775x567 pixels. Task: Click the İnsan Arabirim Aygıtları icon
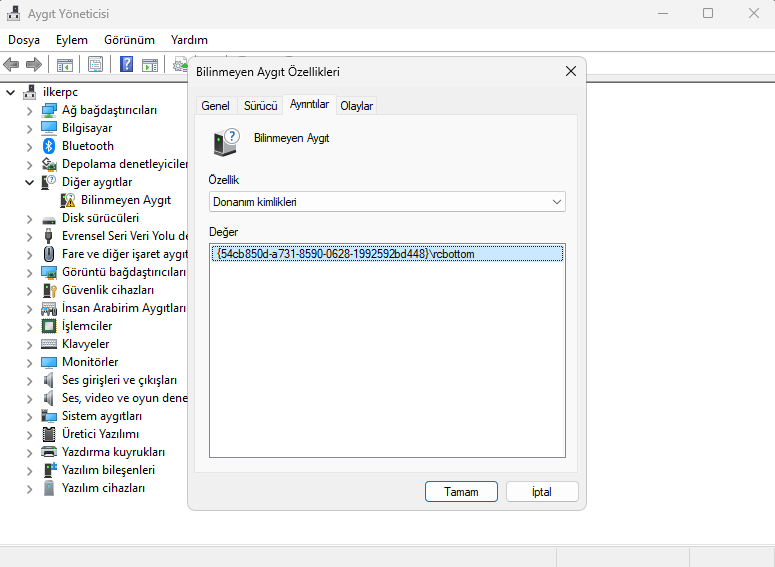[x=49, y=308]
